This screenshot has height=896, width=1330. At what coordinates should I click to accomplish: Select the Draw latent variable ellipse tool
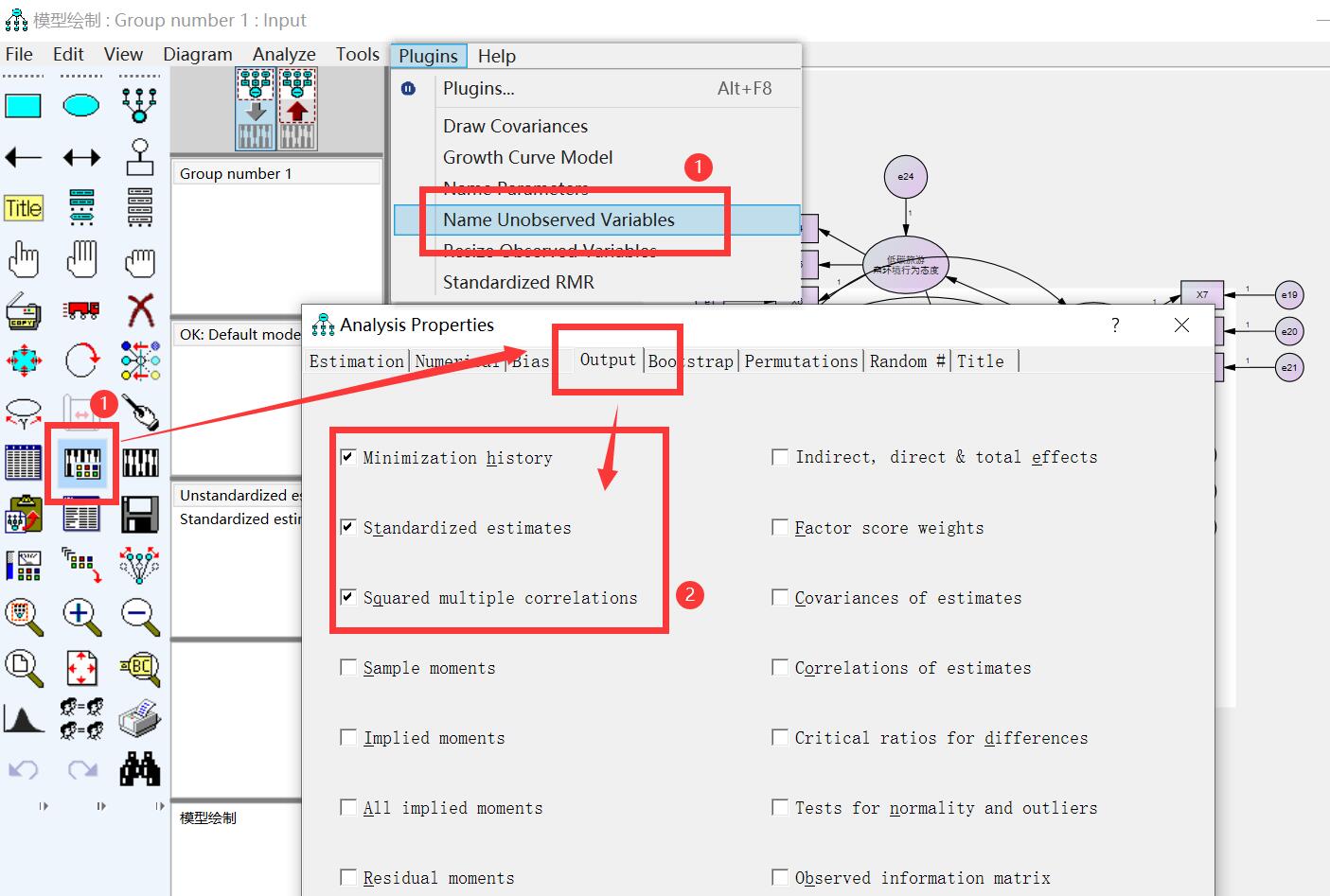(81, 105)
